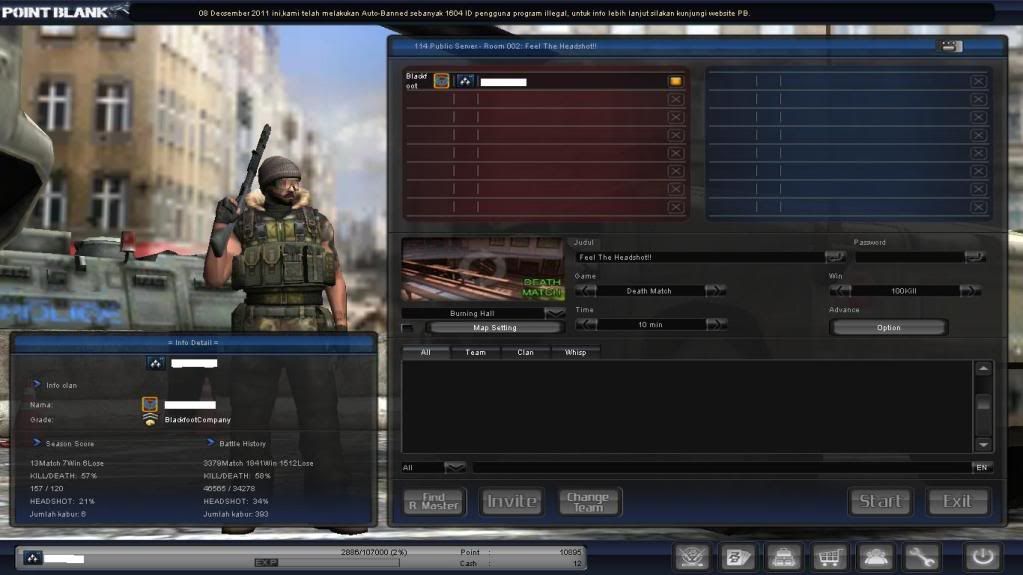Click the Invite button
This screenshot has height=575, width=1023.
[512, 501]
